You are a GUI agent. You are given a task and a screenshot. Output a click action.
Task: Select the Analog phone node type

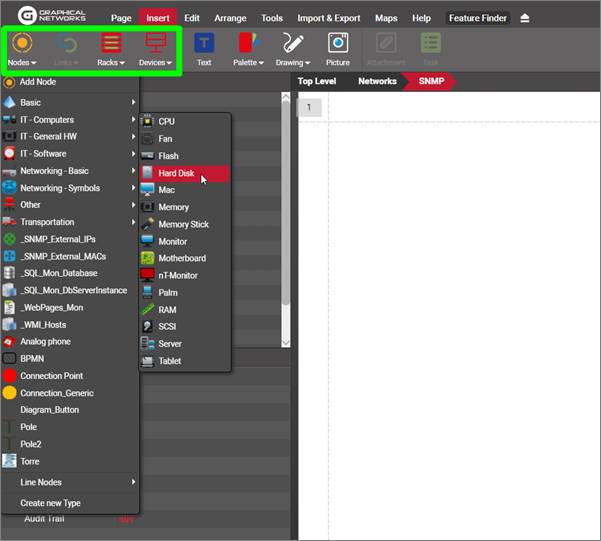[x=70, y=341]
